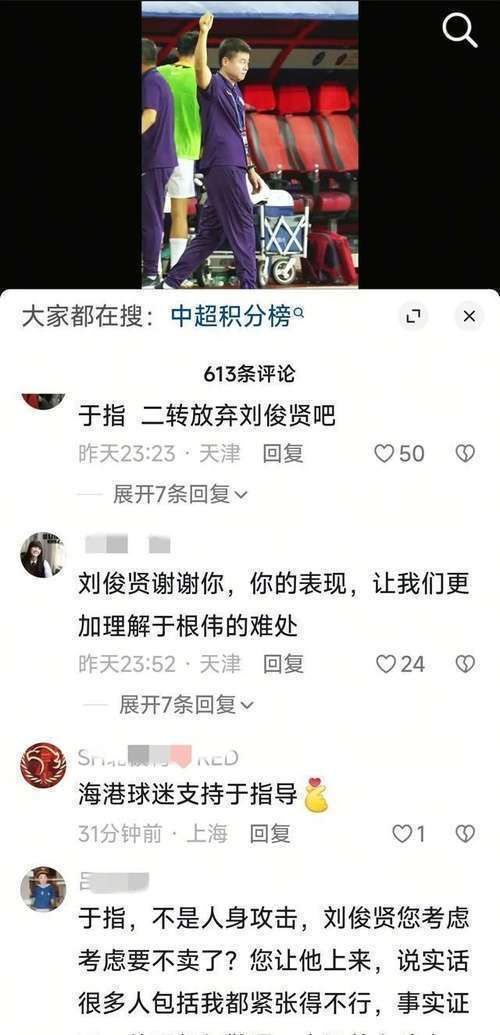500x1035 pixels.
Task: Tap the video of coach raising fist
Action: (250, 145)
